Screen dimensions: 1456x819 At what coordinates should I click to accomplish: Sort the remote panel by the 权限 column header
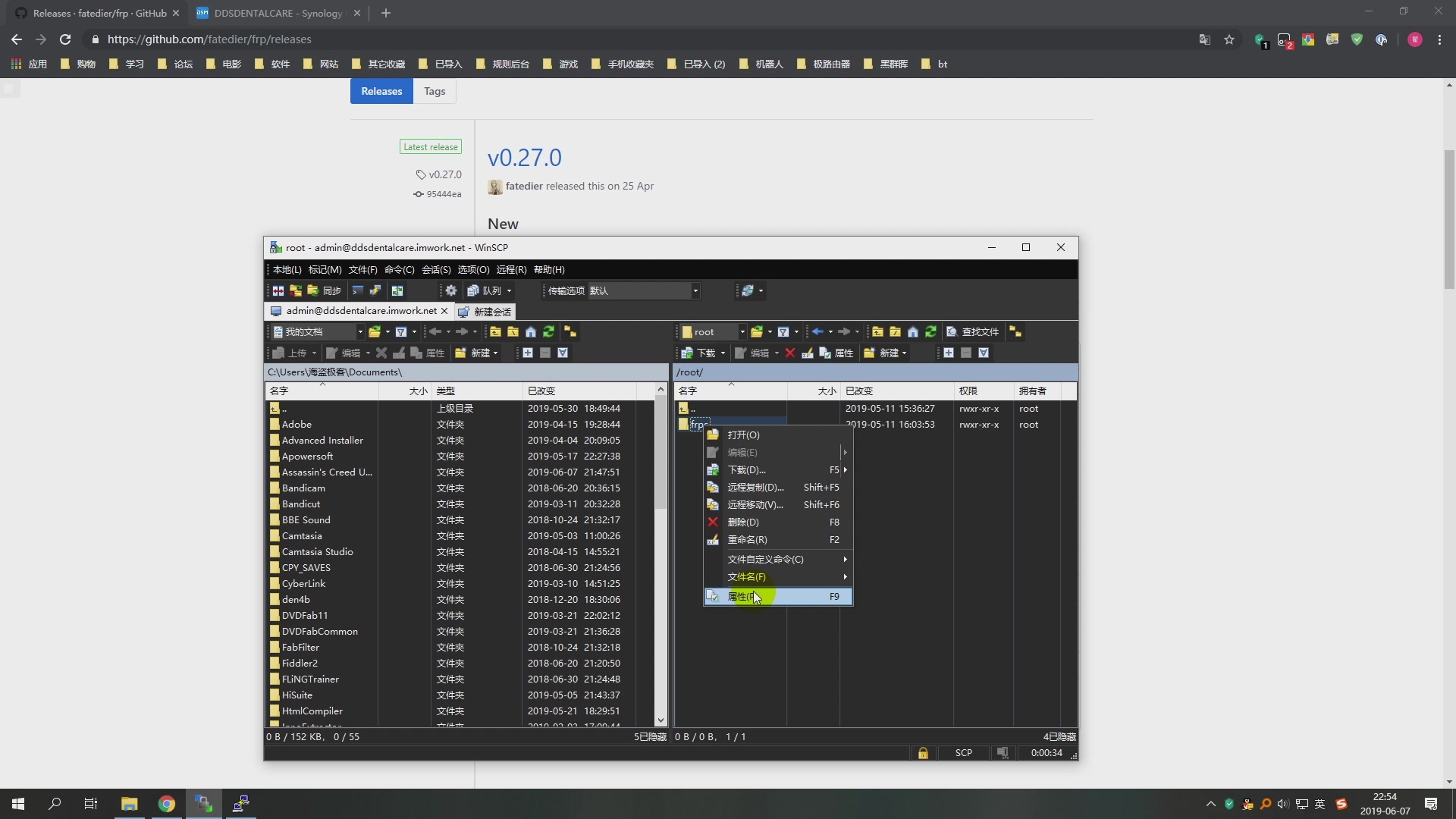pos(983,391)
